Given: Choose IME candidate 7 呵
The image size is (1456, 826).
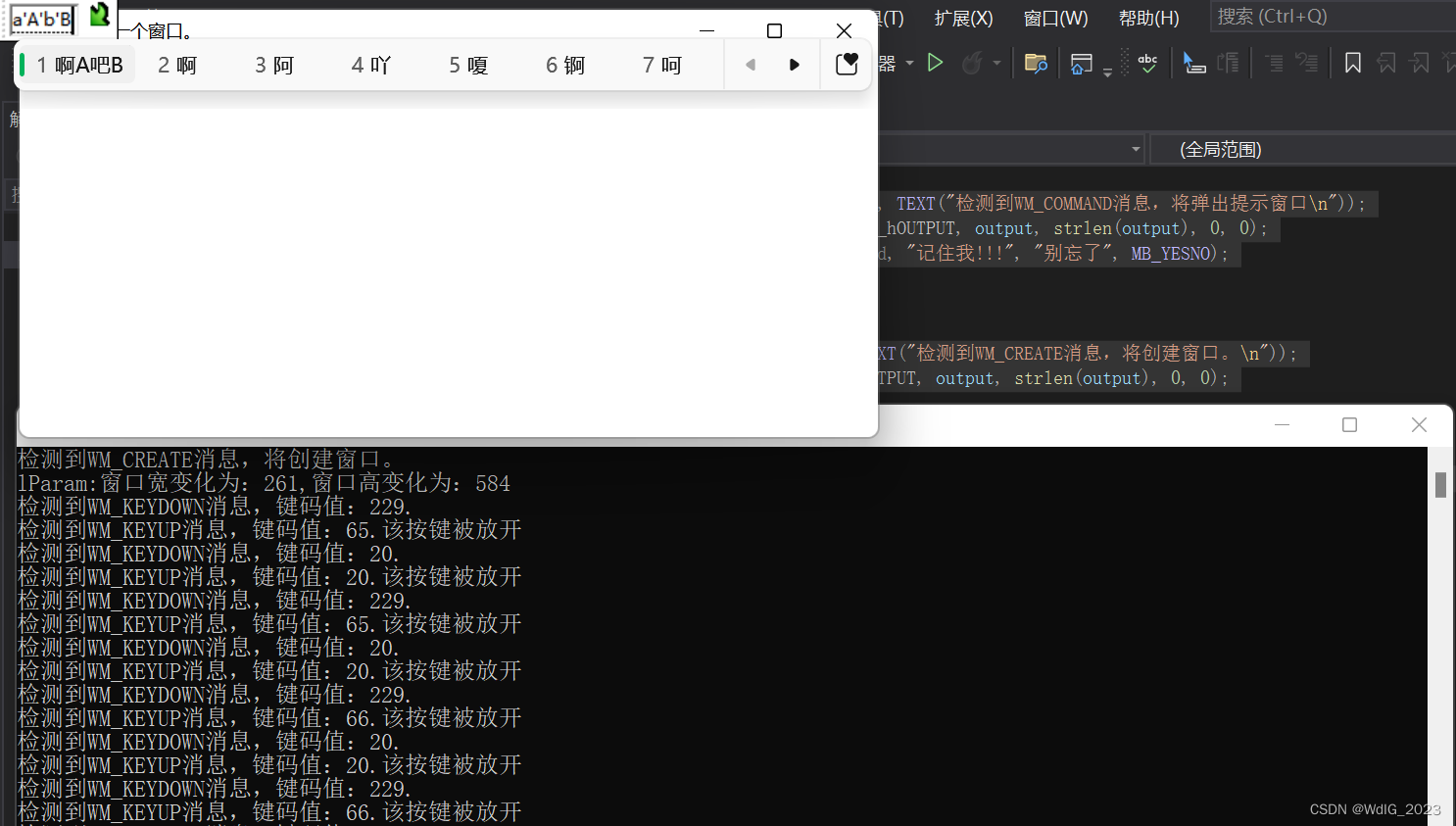Looking at the screenshot, I should coord(662,65).
